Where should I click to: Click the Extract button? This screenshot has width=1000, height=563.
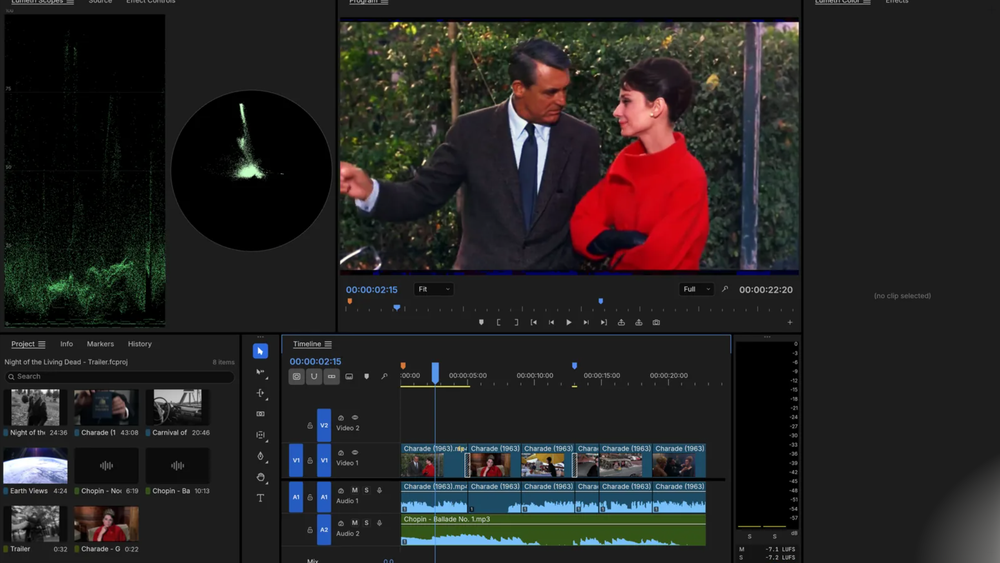(638, 323)
